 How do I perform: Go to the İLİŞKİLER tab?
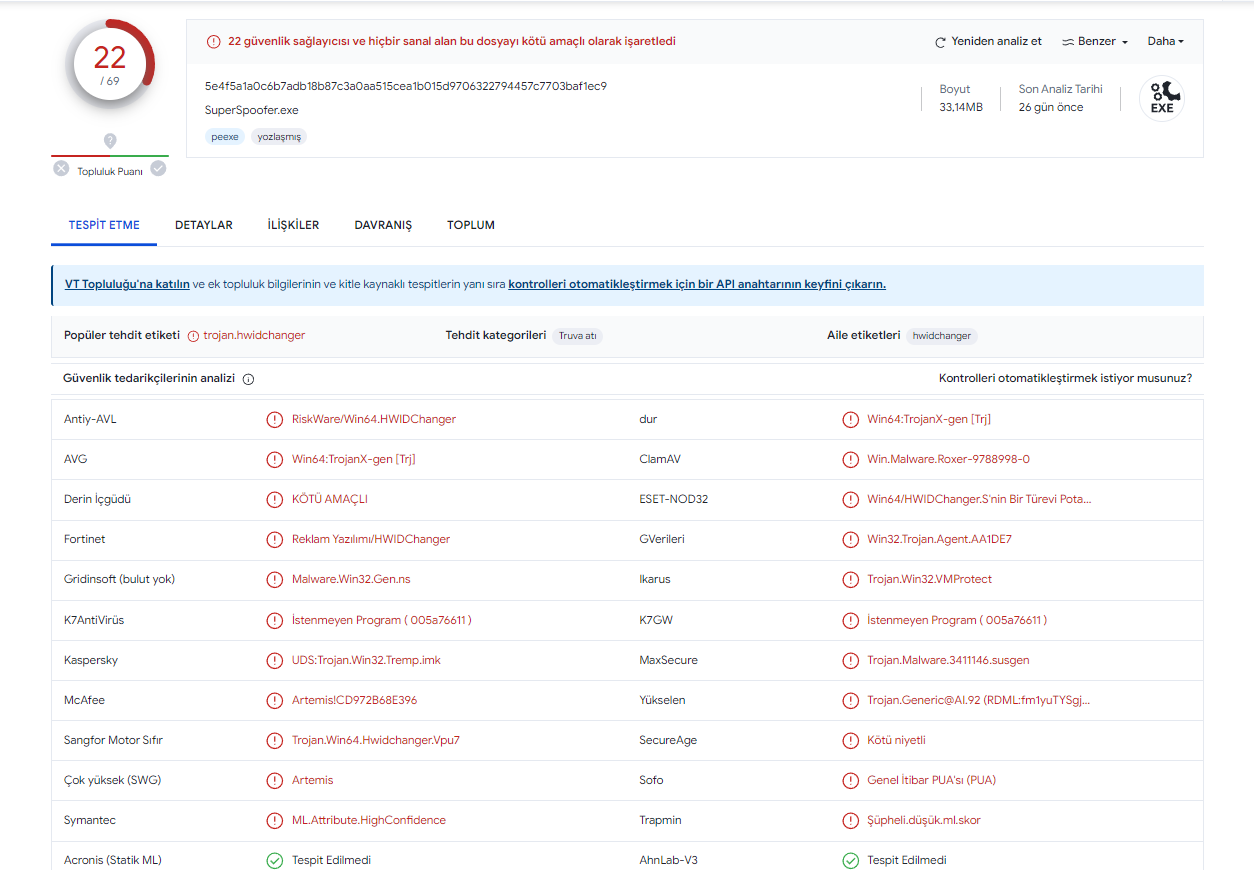(293, 225)
